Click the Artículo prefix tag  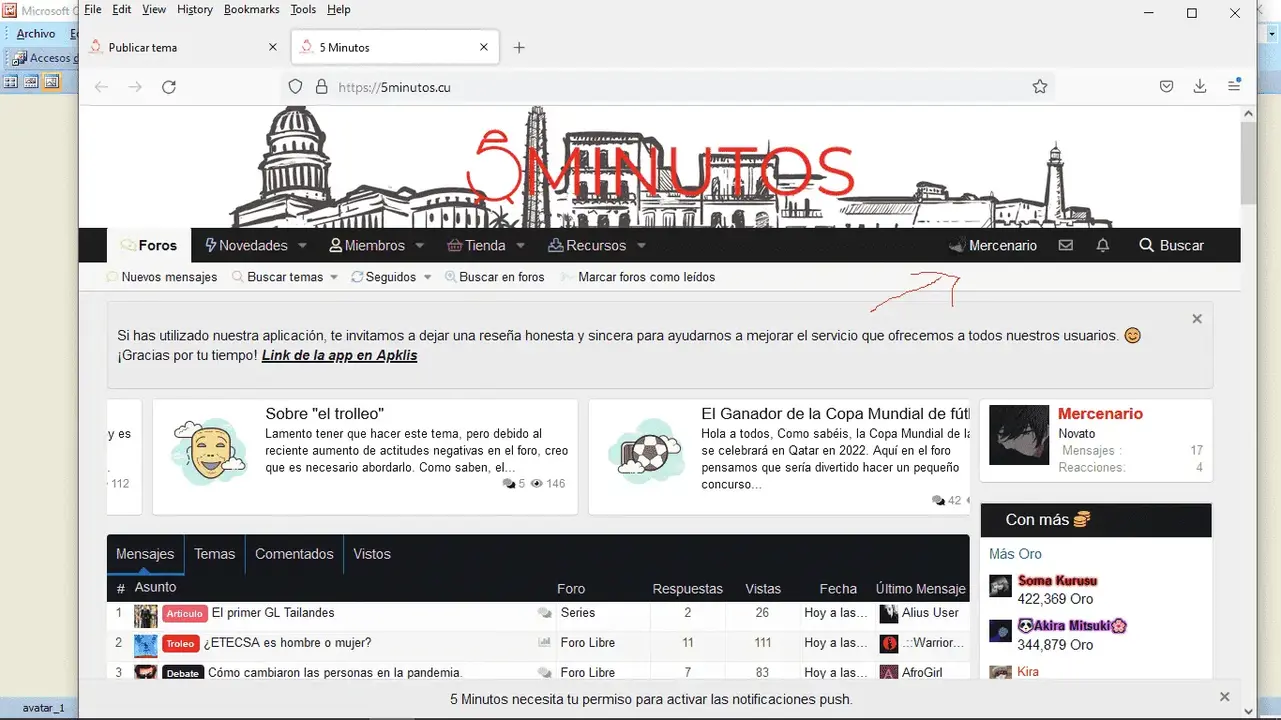coord(184,614)
